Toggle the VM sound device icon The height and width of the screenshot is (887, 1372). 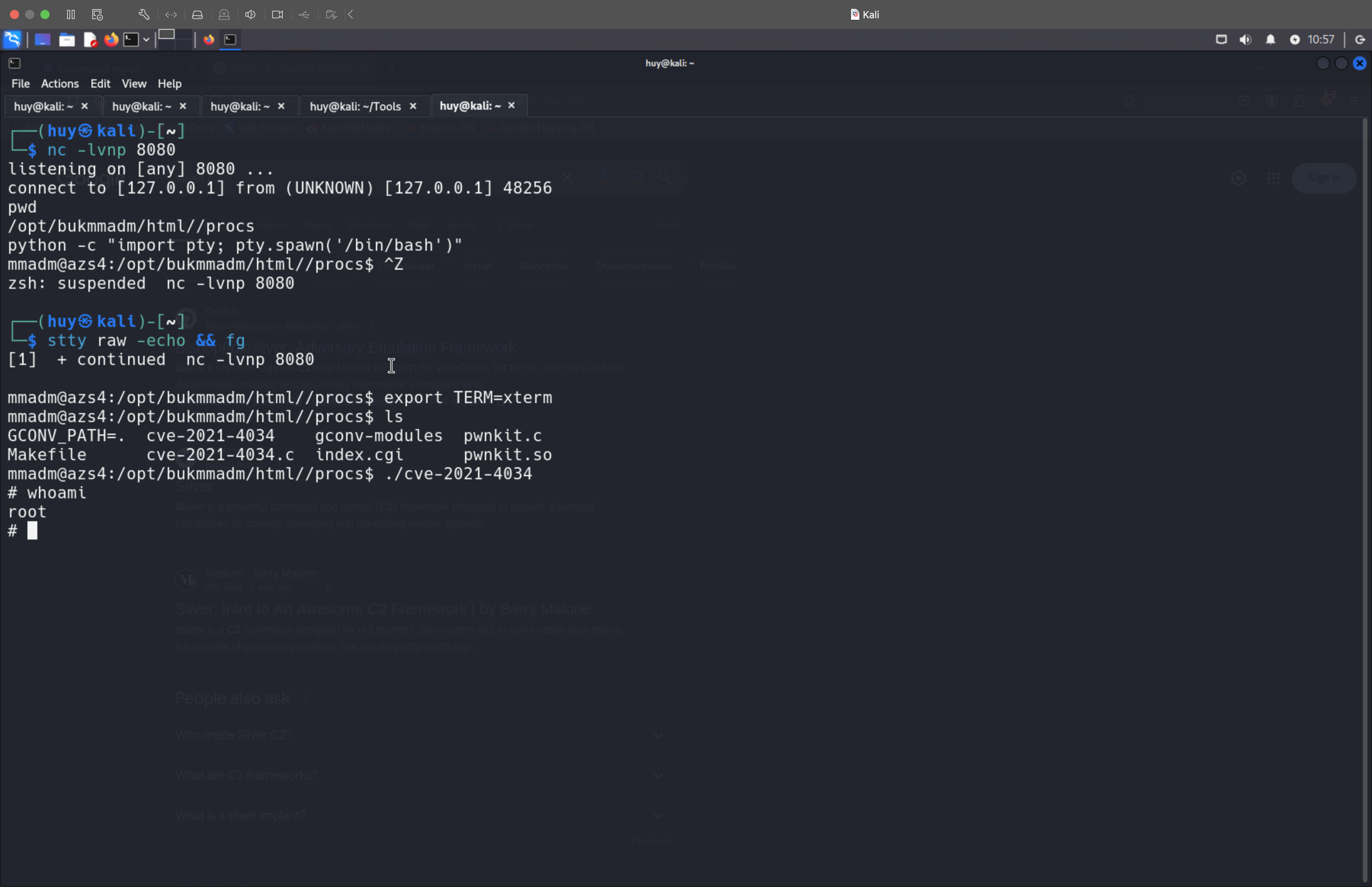[250, 14]
